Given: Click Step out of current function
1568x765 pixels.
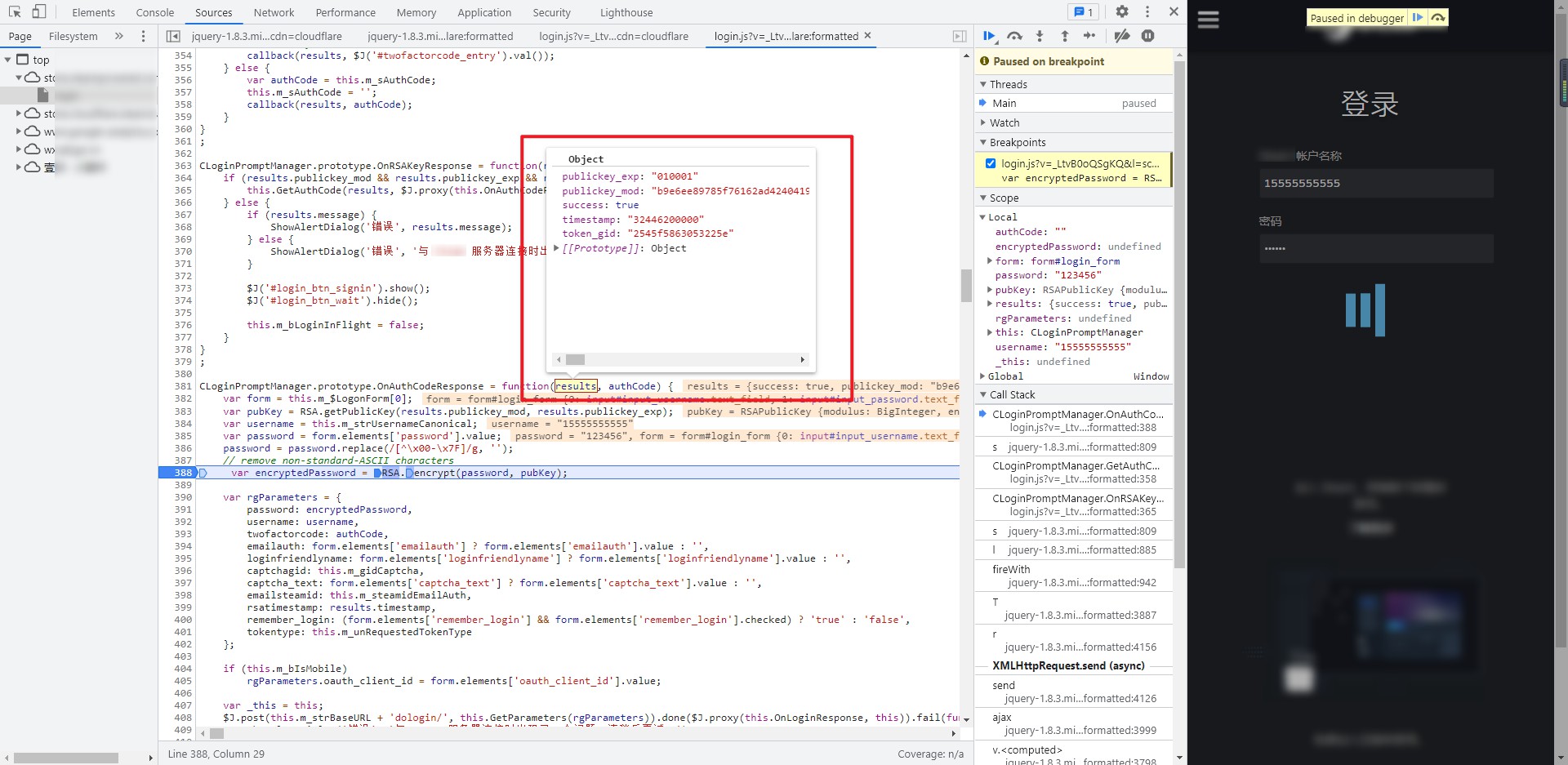Looking at the screenshot, I should click(1065, 36).
